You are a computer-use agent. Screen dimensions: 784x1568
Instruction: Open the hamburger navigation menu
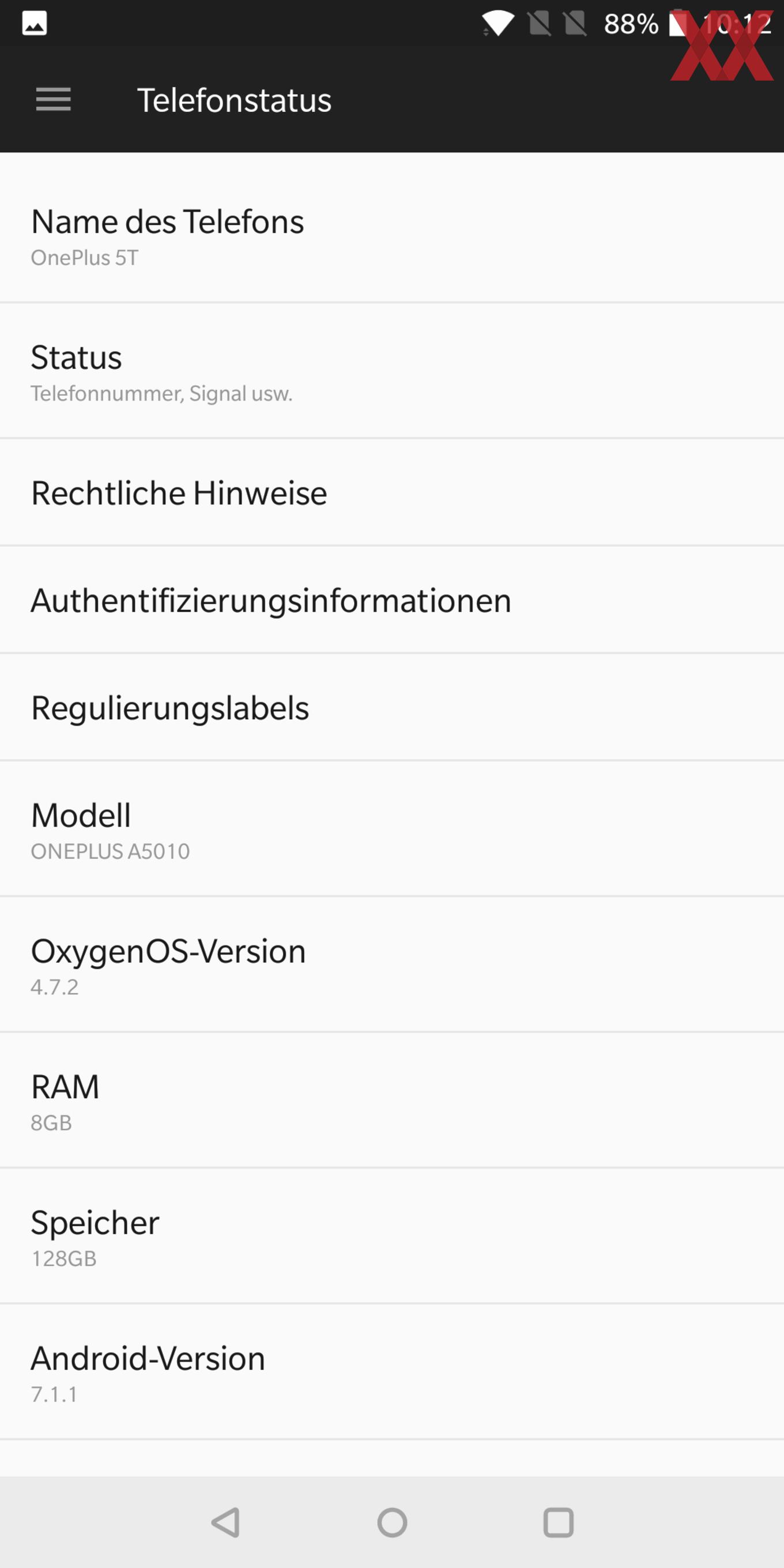[54, 99]
